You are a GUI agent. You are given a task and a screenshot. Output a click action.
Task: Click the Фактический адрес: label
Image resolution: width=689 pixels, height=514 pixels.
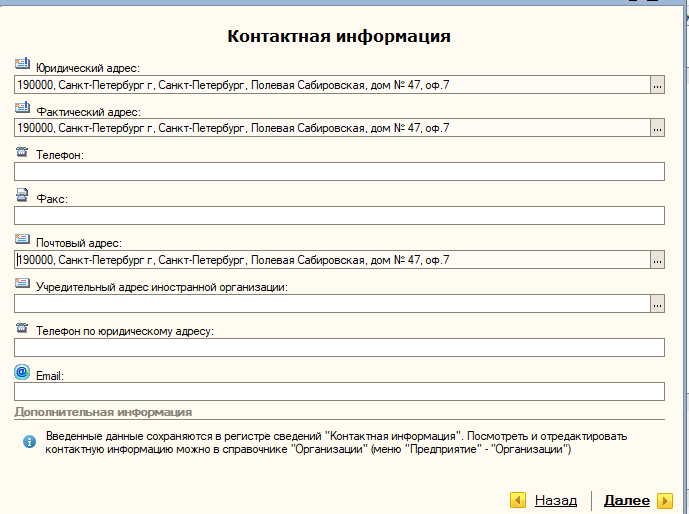[x=88, y=112]
